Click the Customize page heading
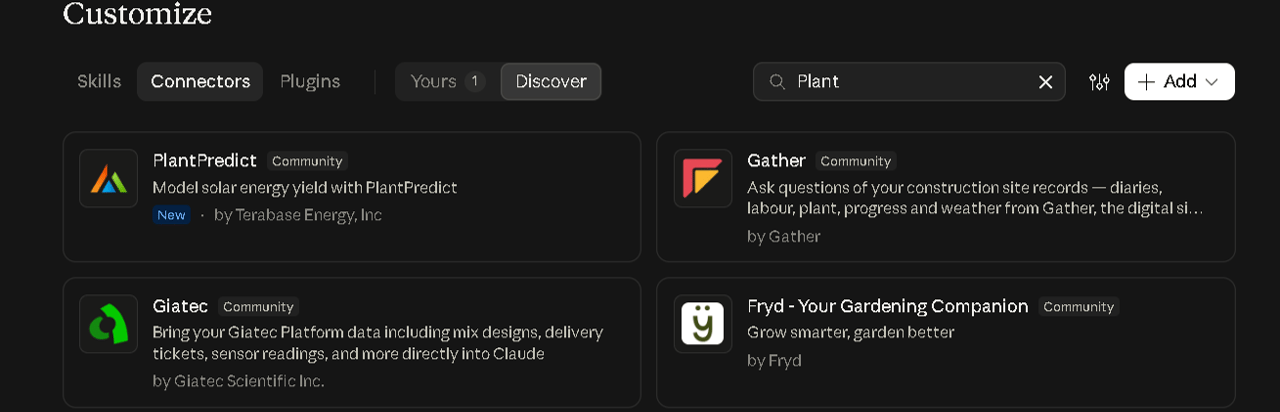 coord(137,14)
